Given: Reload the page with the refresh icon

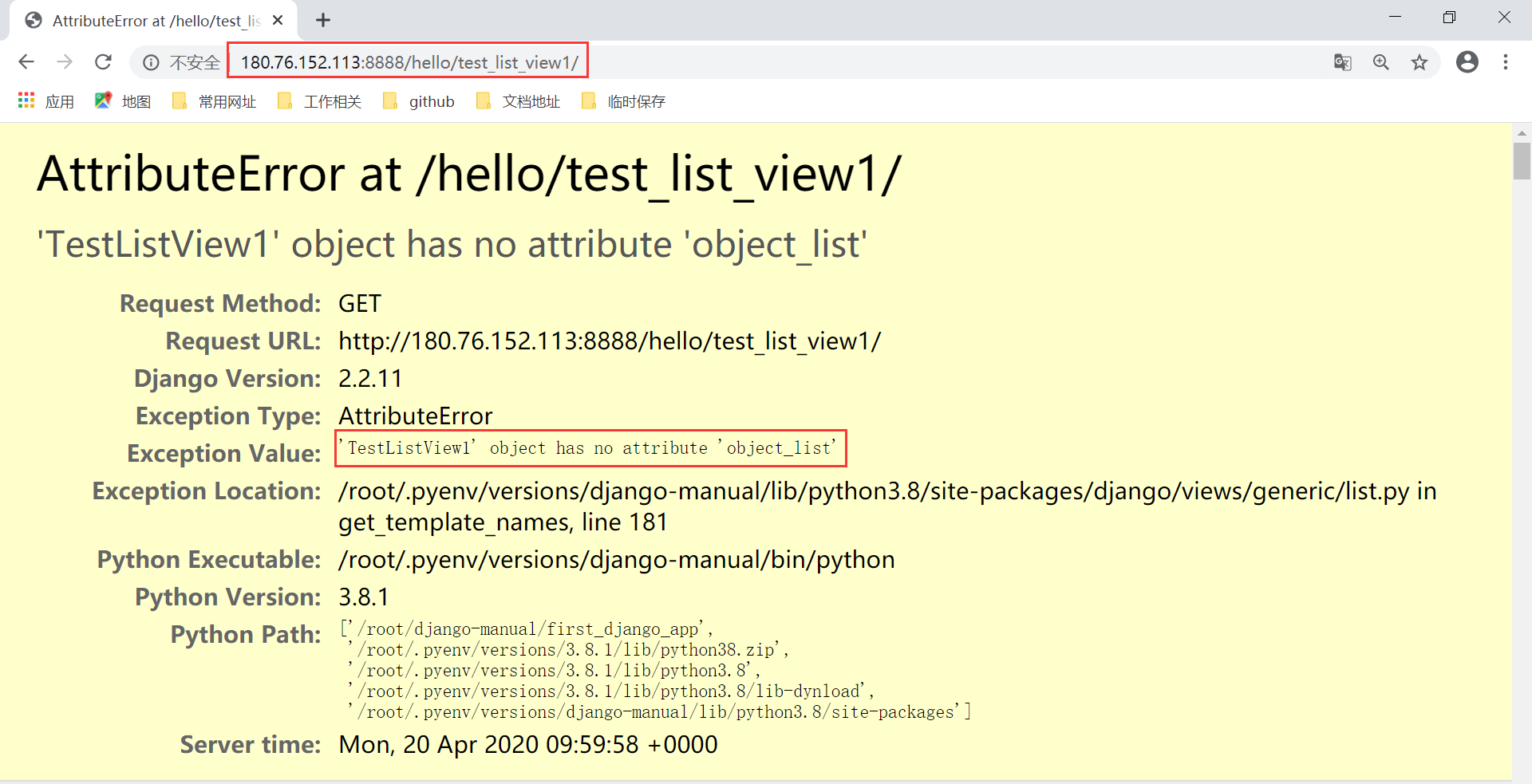Looking at the screenshot, I should [103, 62].
